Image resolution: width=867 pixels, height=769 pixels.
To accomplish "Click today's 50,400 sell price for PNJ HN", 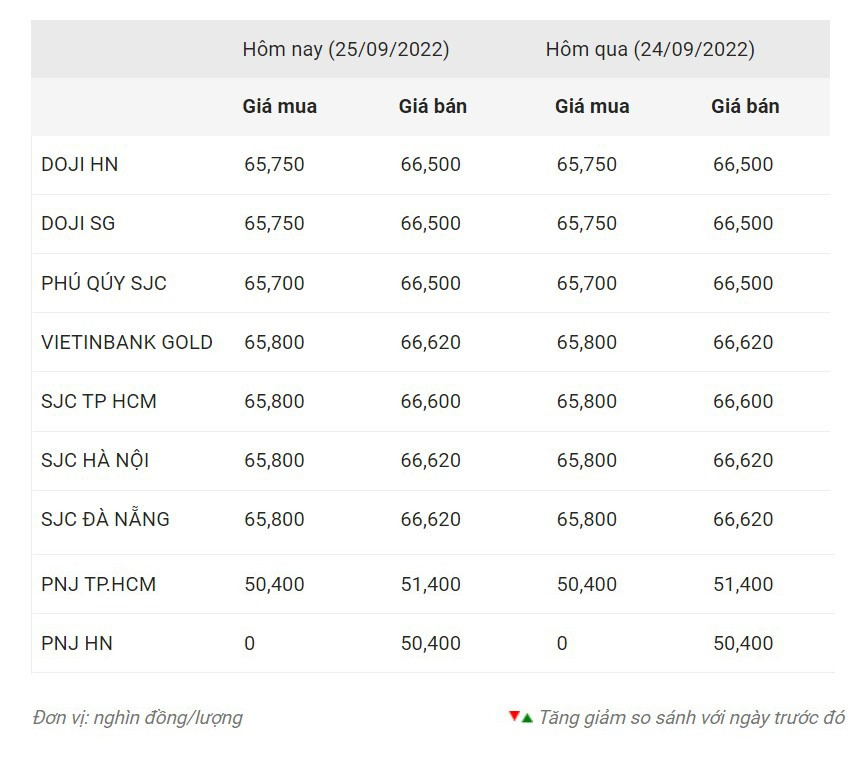I will [x=430, y=643].
